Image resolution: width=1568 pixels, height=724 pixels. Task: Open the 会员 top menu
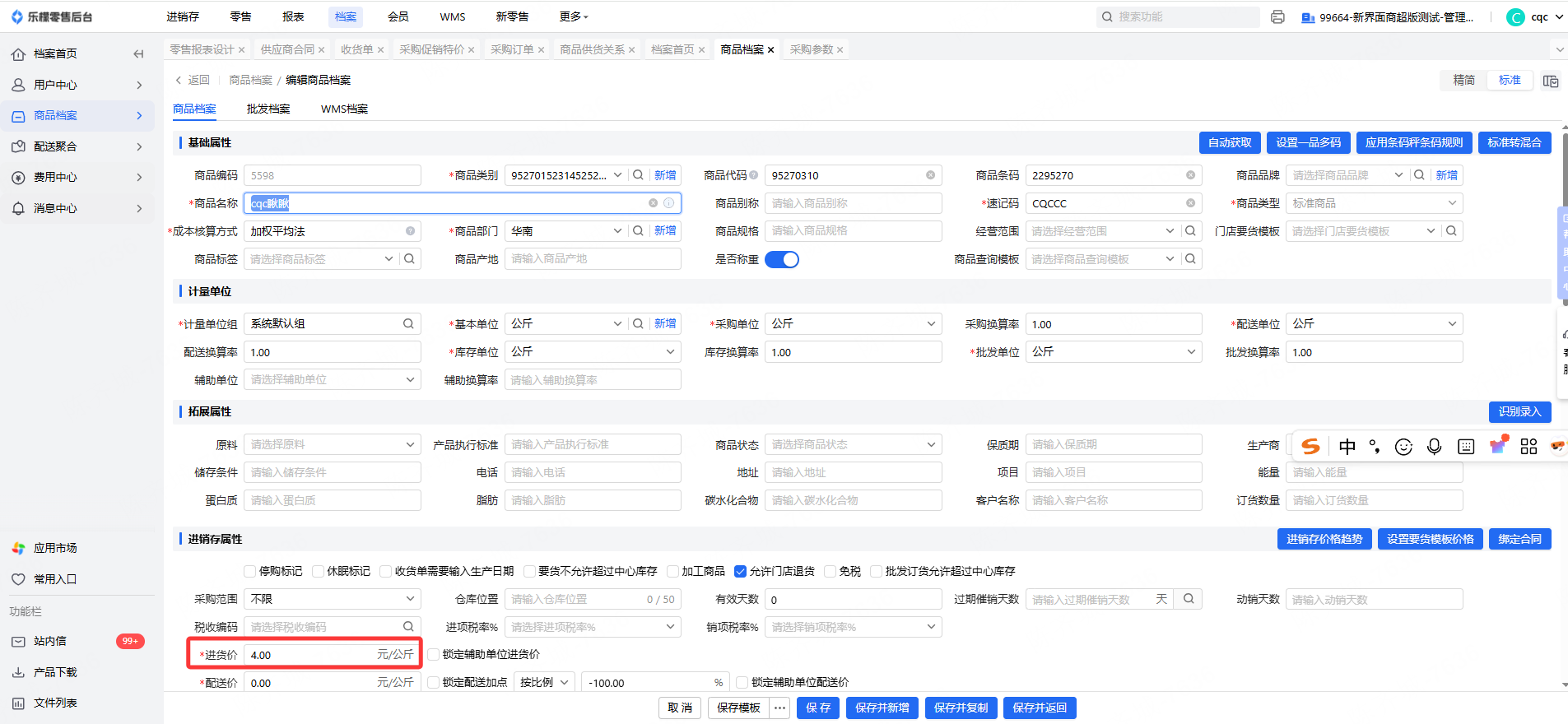[398, 16]
